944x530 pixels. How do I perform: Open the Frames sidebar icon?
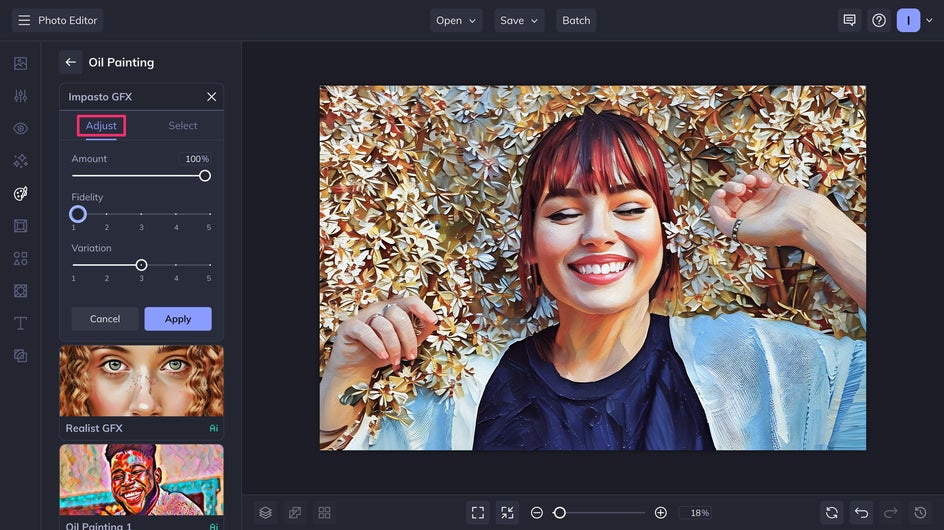click(x=20, y=226)
